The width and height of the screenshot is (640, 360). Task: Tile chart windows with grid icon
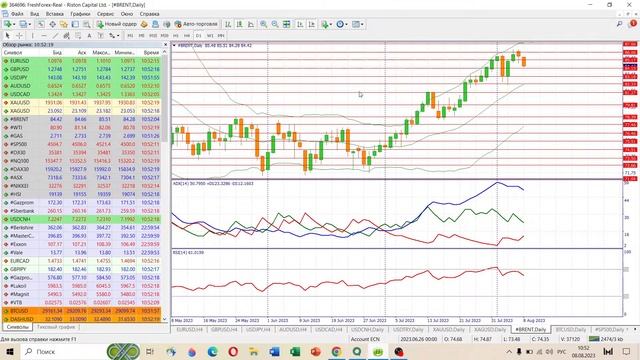pos(287,24)
